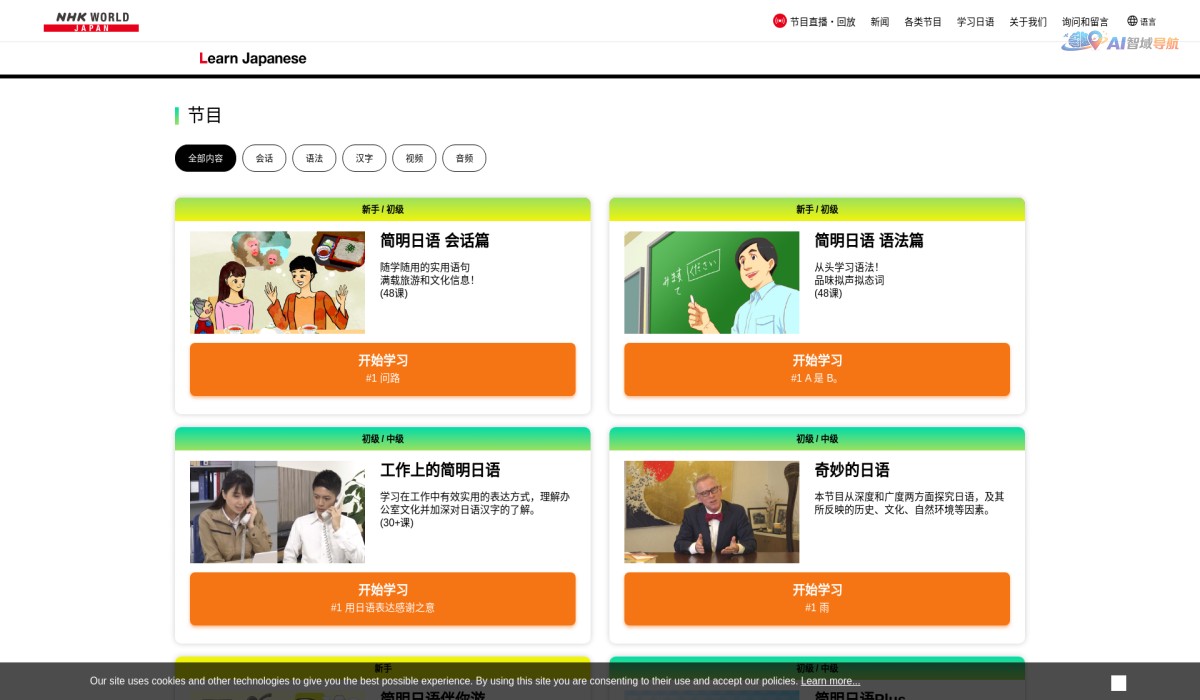Select the 汉字 filter

(x=364, y=158)
